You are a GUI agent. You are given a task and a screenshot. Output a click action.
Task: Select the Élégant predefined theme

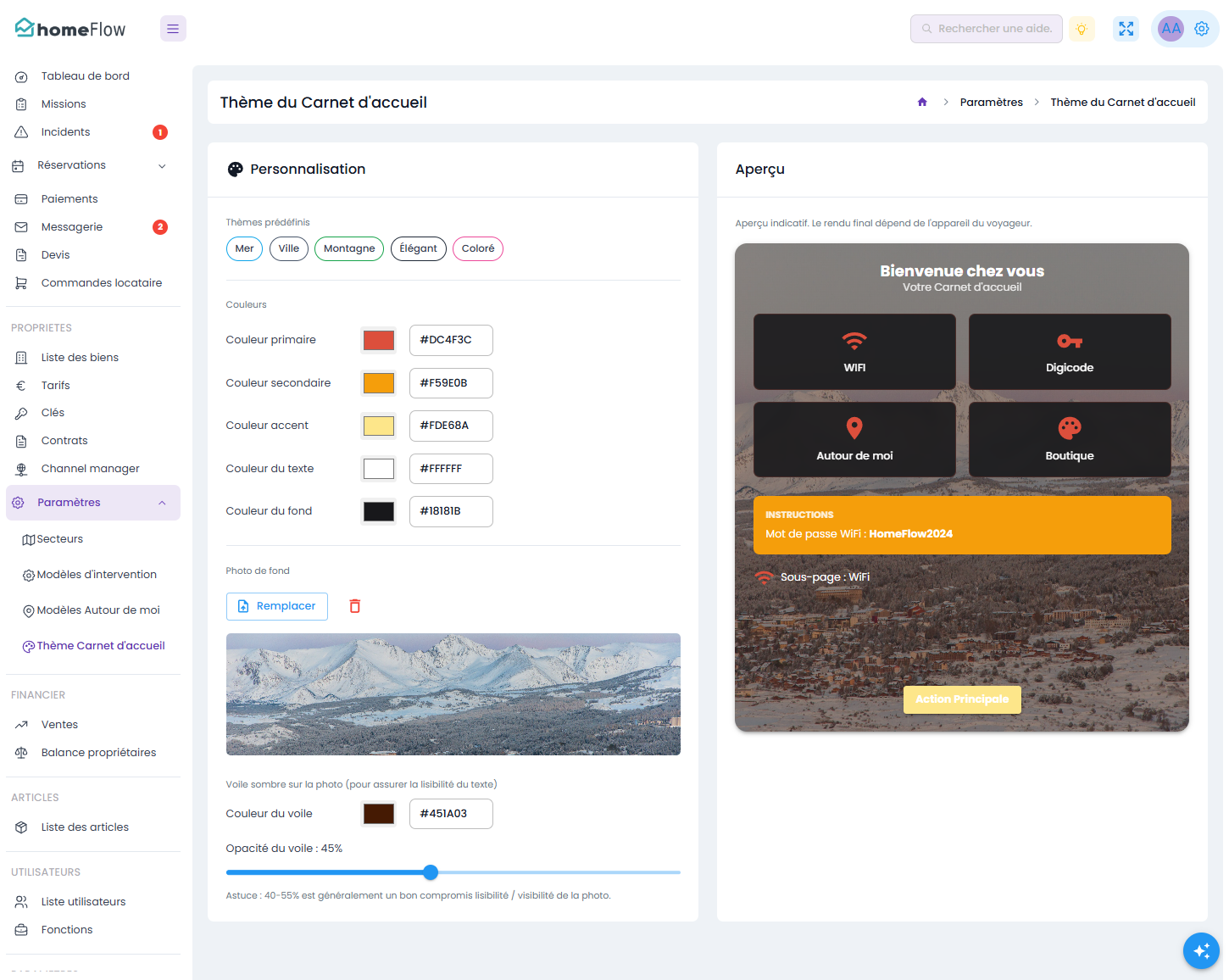coord(419,248)
